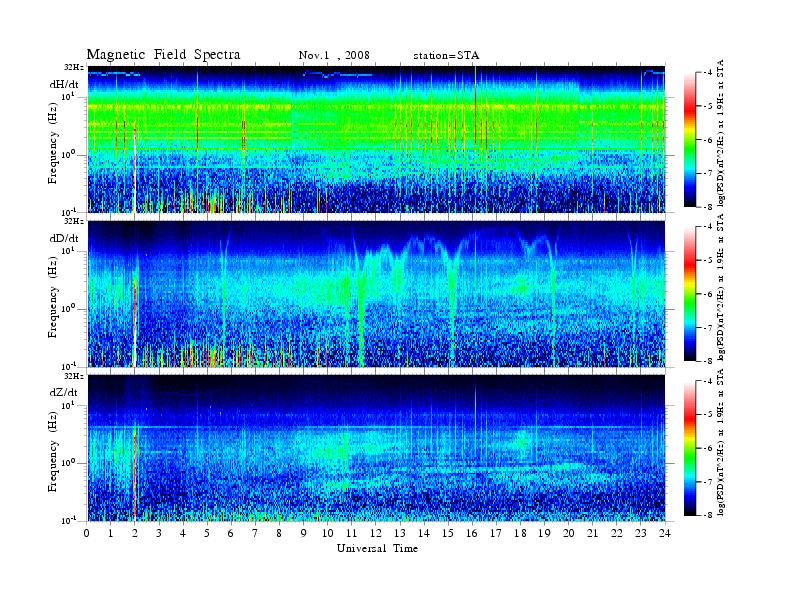Click hour 9 on the time axis
Viewport: 792px width, 612px height.
click(x=303, y=533)
